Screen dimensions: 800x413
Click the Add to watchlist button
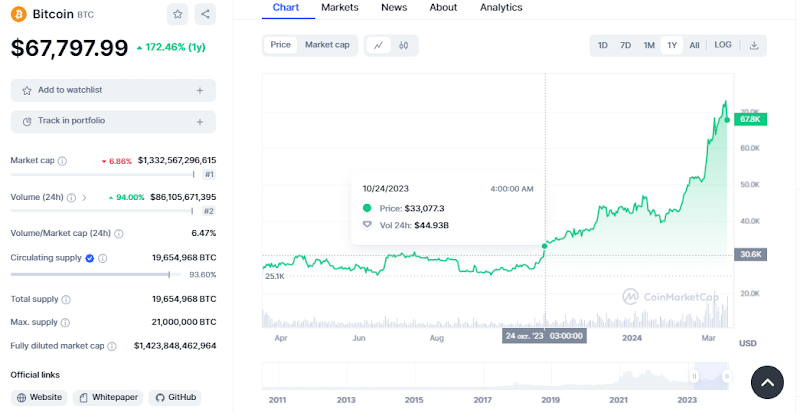(113, 90)
